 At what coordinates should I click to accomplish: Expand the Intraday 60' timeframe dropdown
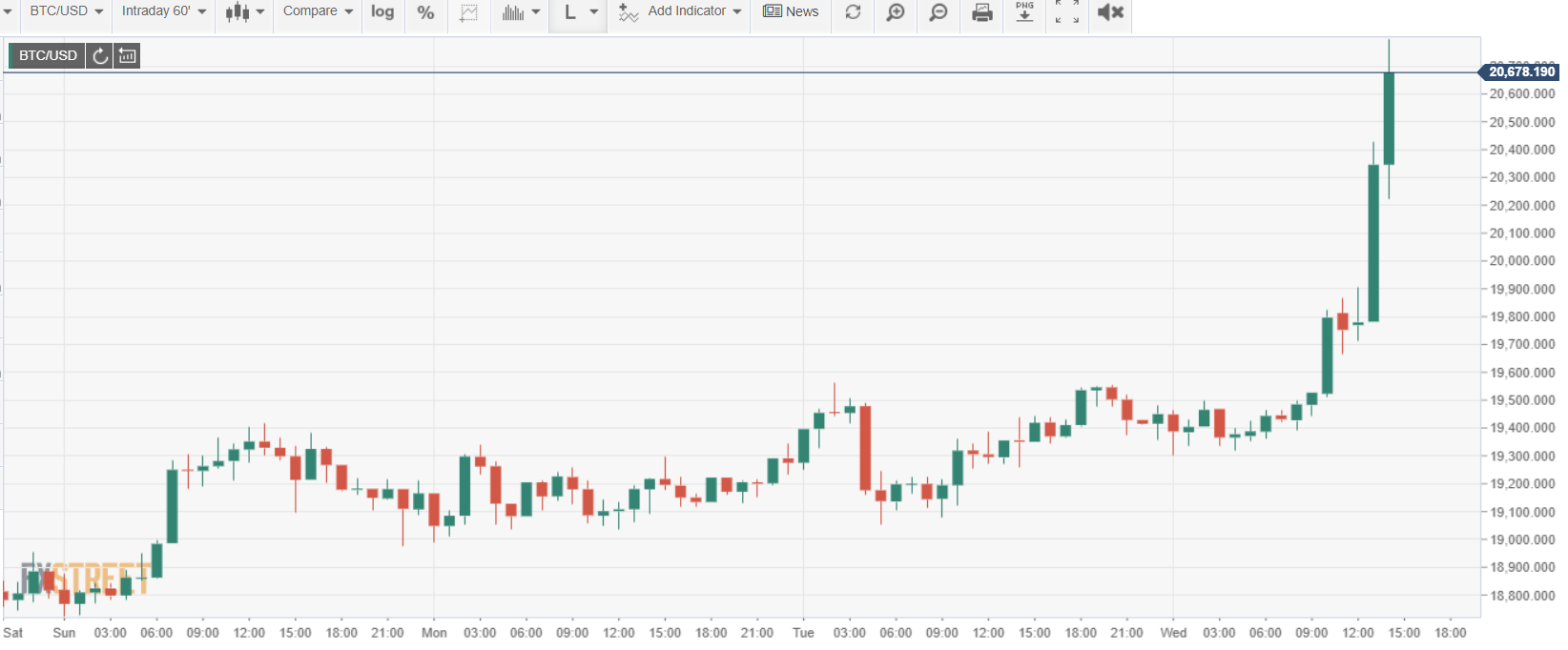[x=163, y=11]
